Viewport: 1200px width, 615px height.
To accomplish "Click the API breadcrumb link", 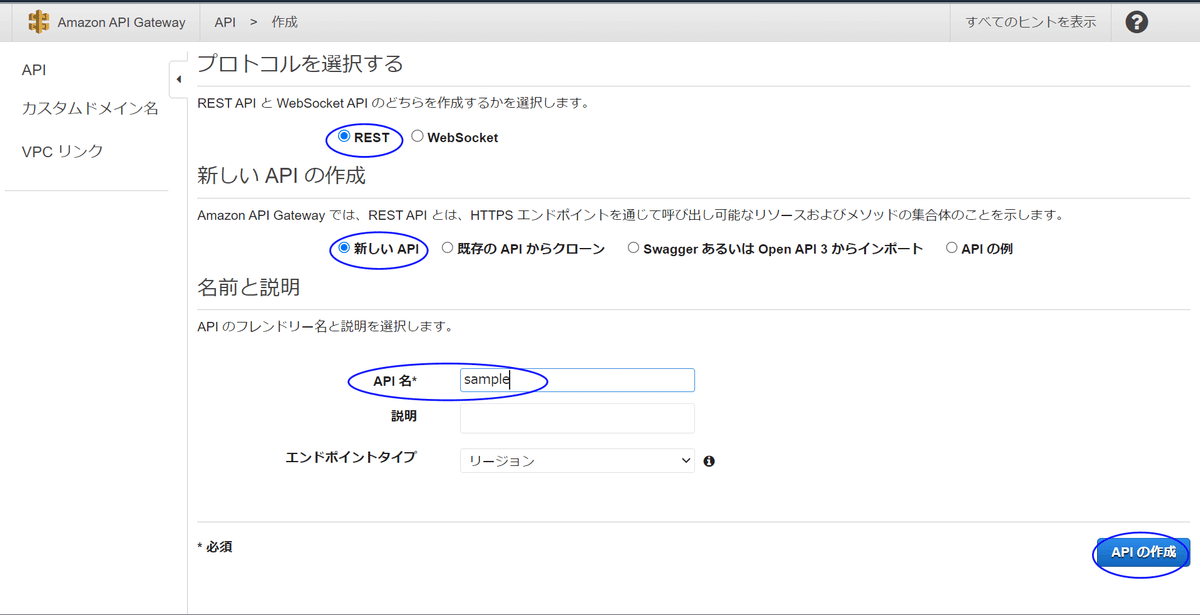I will (x=224, y=21).
